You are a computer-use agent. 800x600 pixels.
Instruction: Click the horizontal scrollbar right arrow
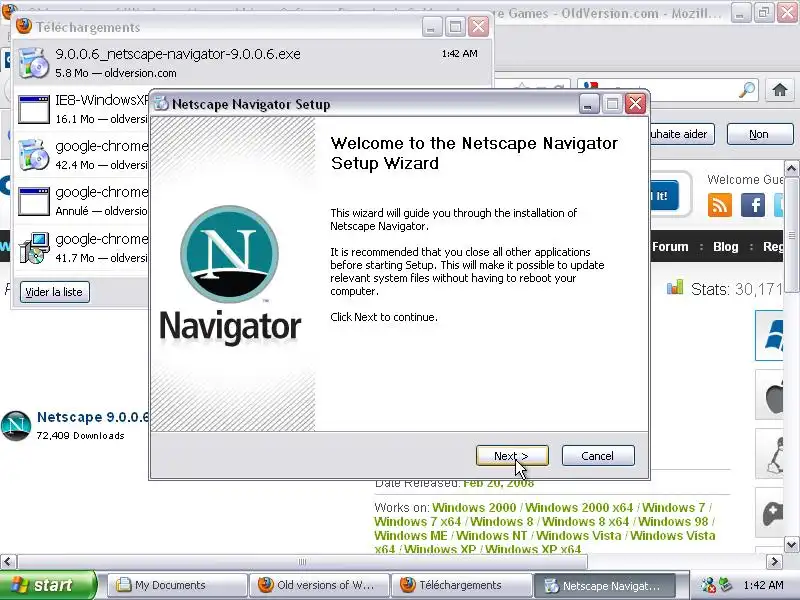coord(774,562)
